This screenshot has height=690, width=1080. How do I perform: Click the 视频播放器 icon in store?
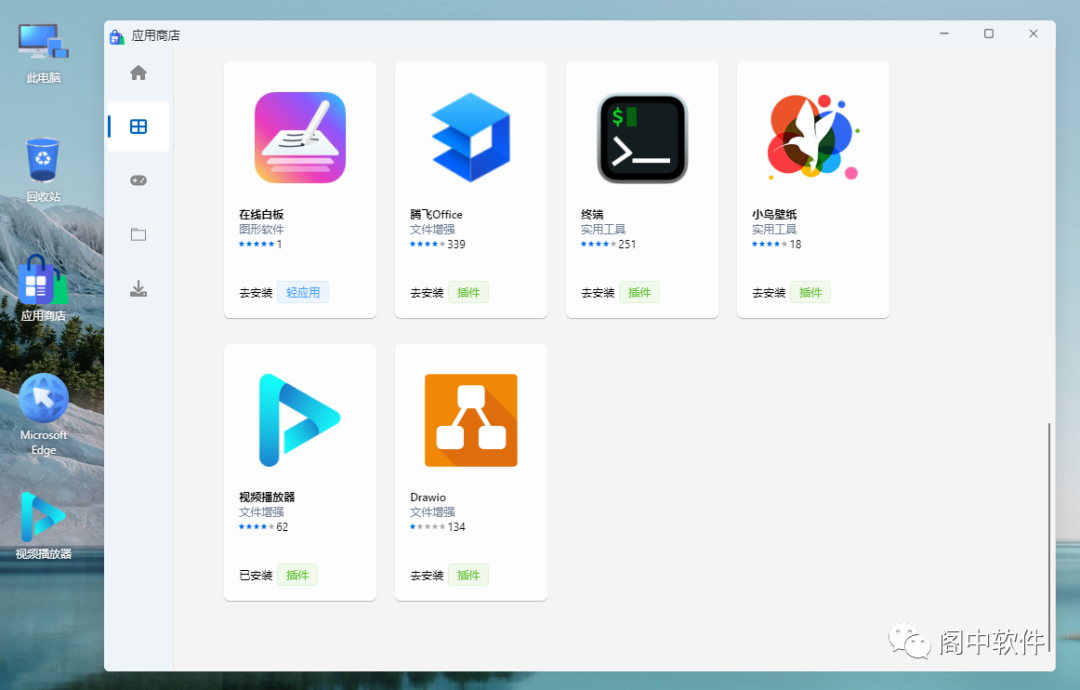(x=299, y=420)
